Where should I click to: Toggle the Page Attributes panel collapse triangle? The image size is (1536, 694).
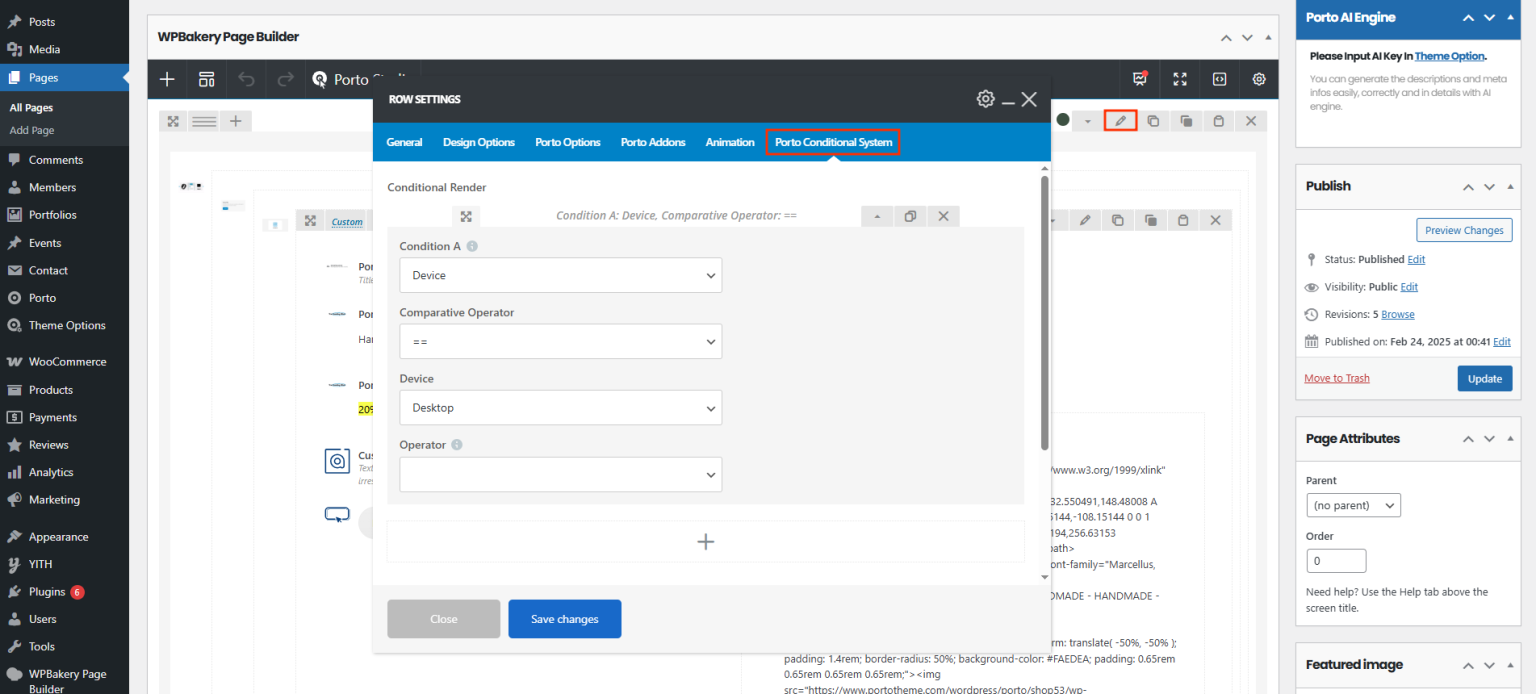pos(1511,439)
